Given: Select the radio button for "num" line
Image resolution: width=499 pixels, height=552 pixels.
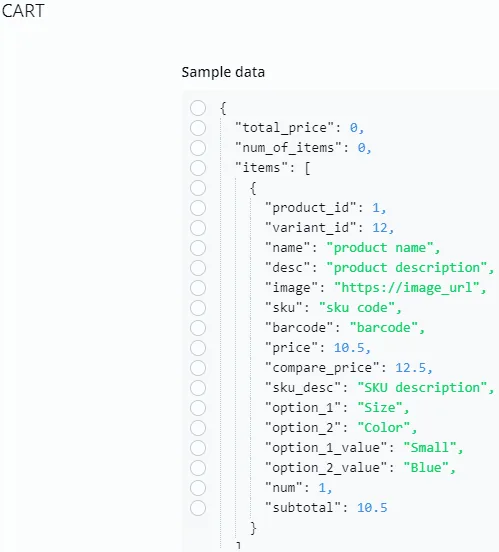Looking at the screenshot, I should [x=198, y=488].
